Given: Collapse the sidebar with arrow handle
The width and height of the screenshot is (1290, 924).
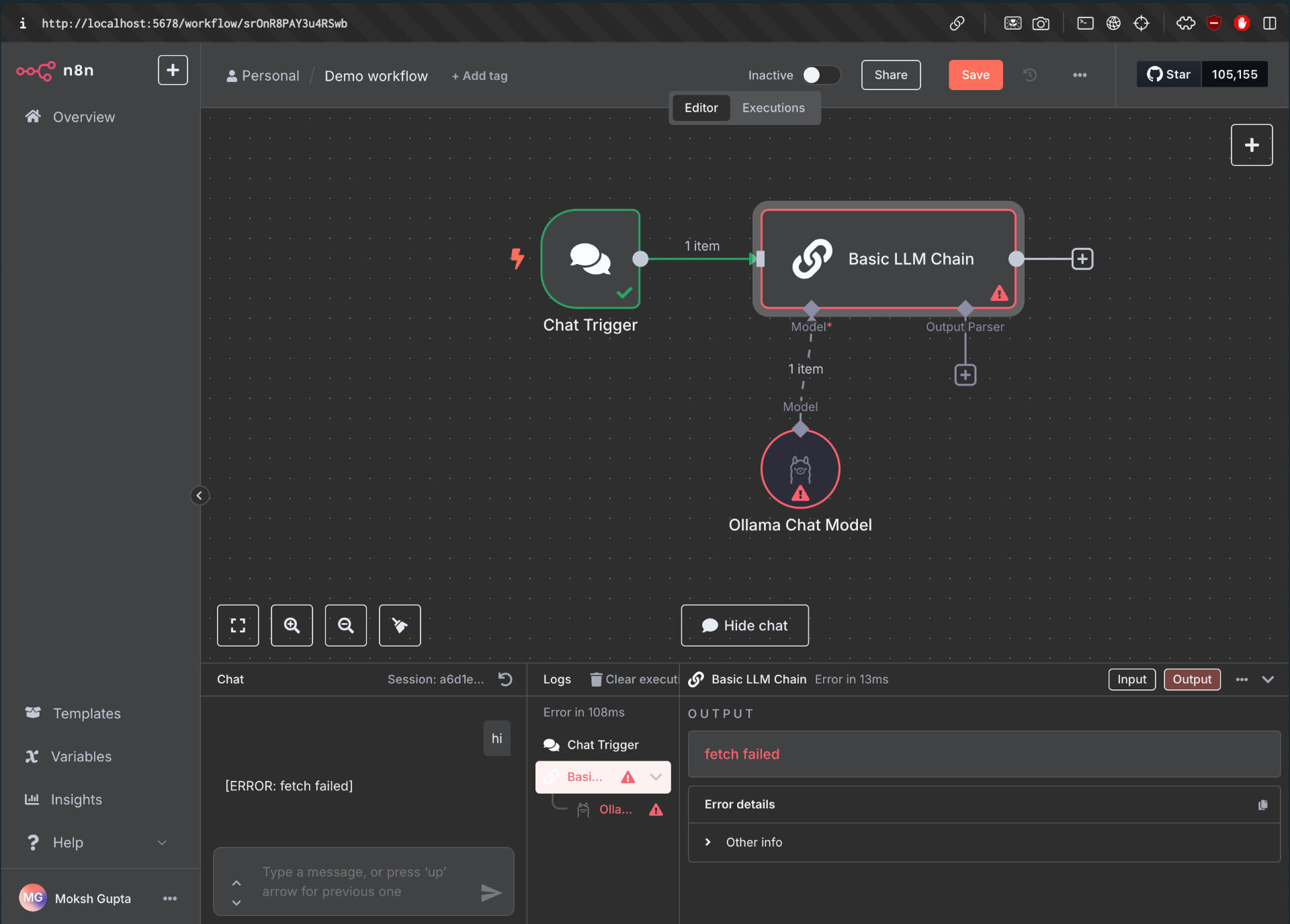Looking at the screenshot, I should [200, 495].
